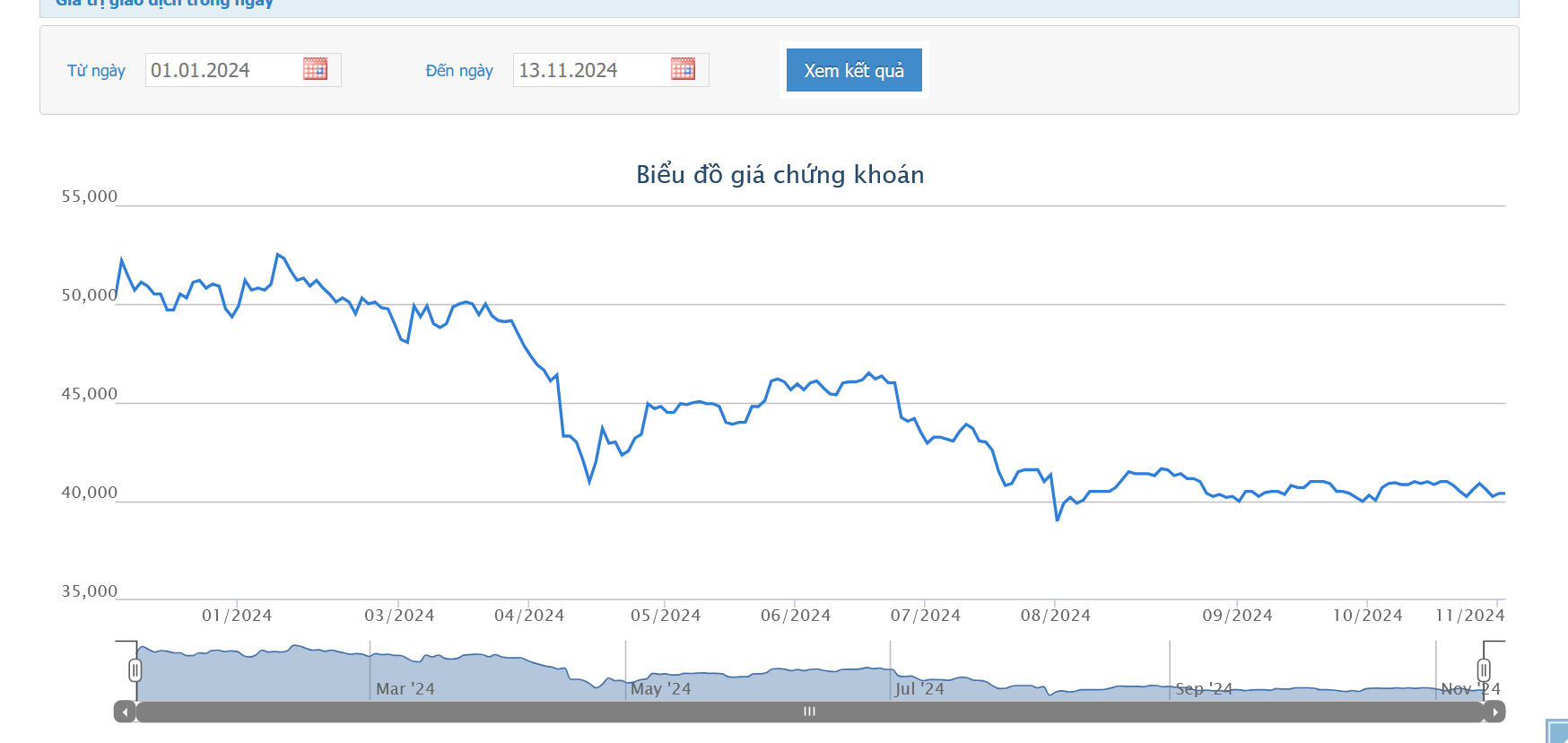This screenshot has height=743, width=1568.
Task: Click the blue widget icon in corner
Action: tap(1556, 730)
